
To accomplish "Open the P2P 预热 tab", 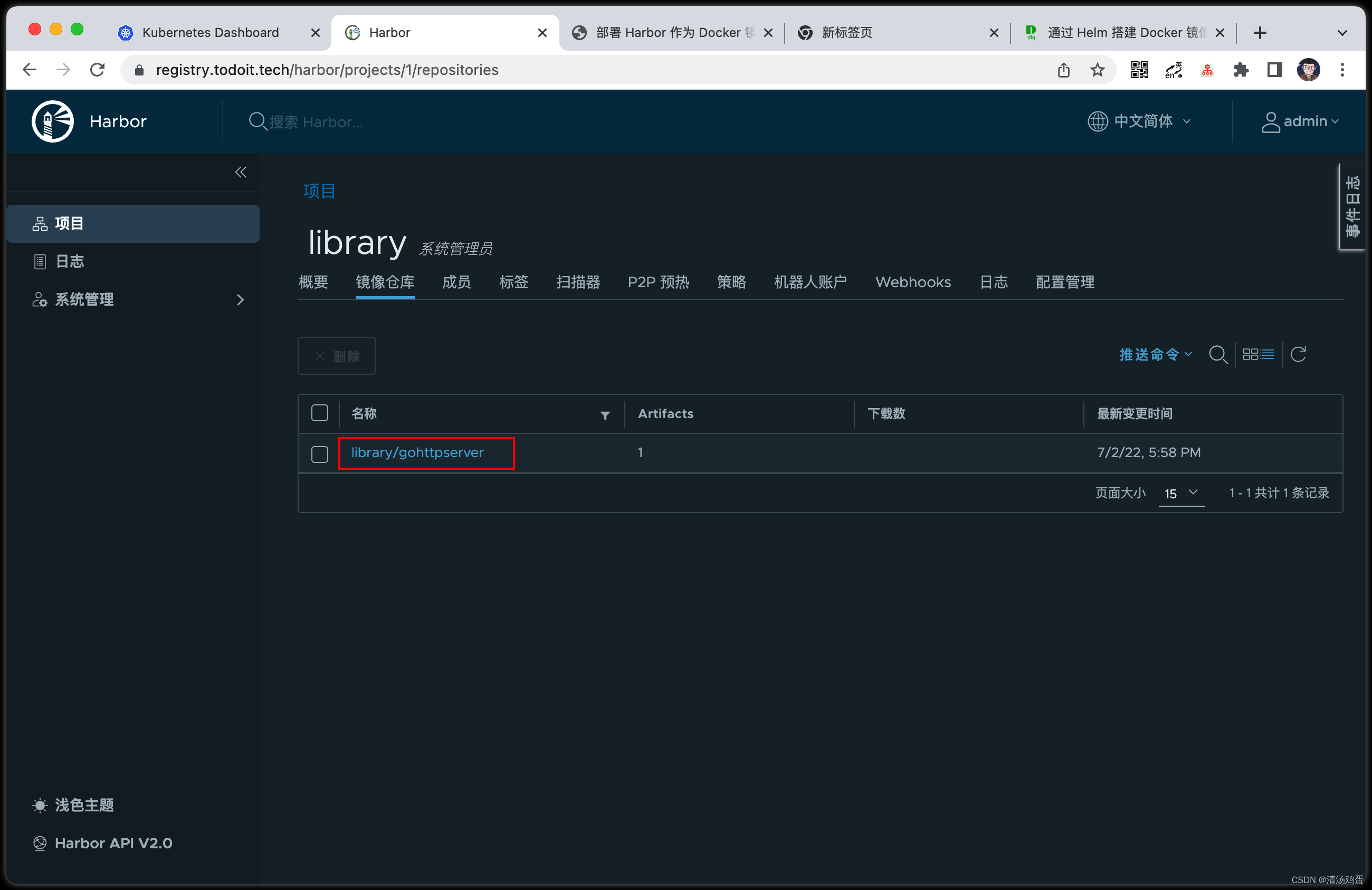I will (659, 282).
